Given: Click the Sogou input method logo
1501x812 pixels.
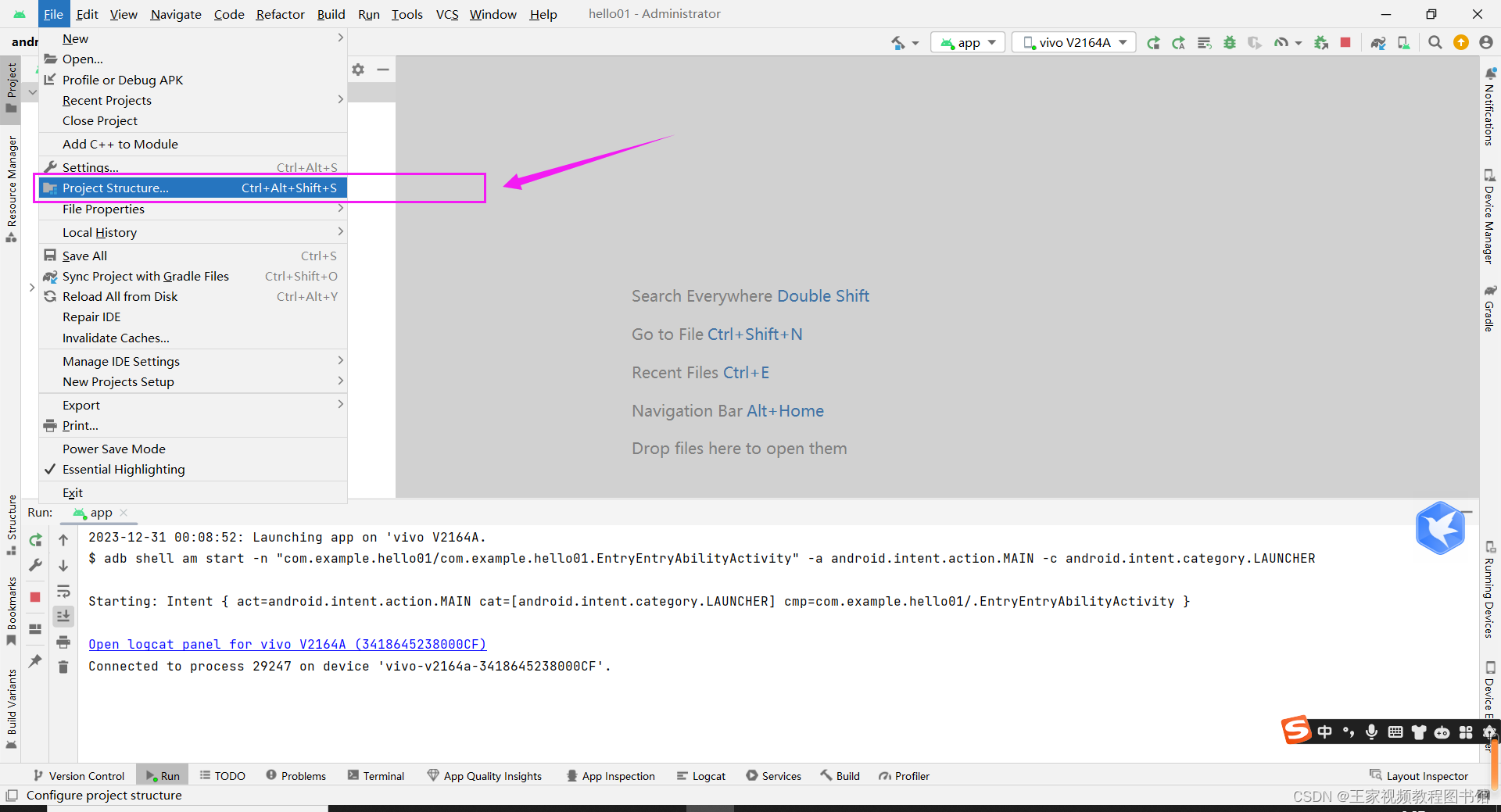Looking at the screenshot, I should (1296, 730).
